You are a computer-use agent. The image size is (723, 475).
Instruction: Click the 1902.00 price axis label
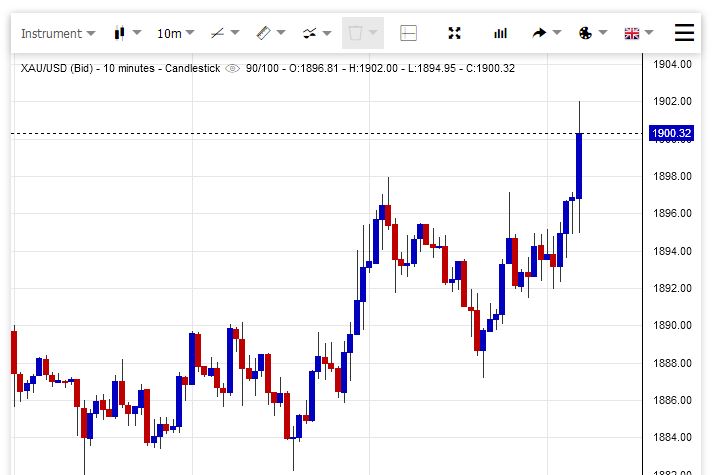tap(672, 101)
